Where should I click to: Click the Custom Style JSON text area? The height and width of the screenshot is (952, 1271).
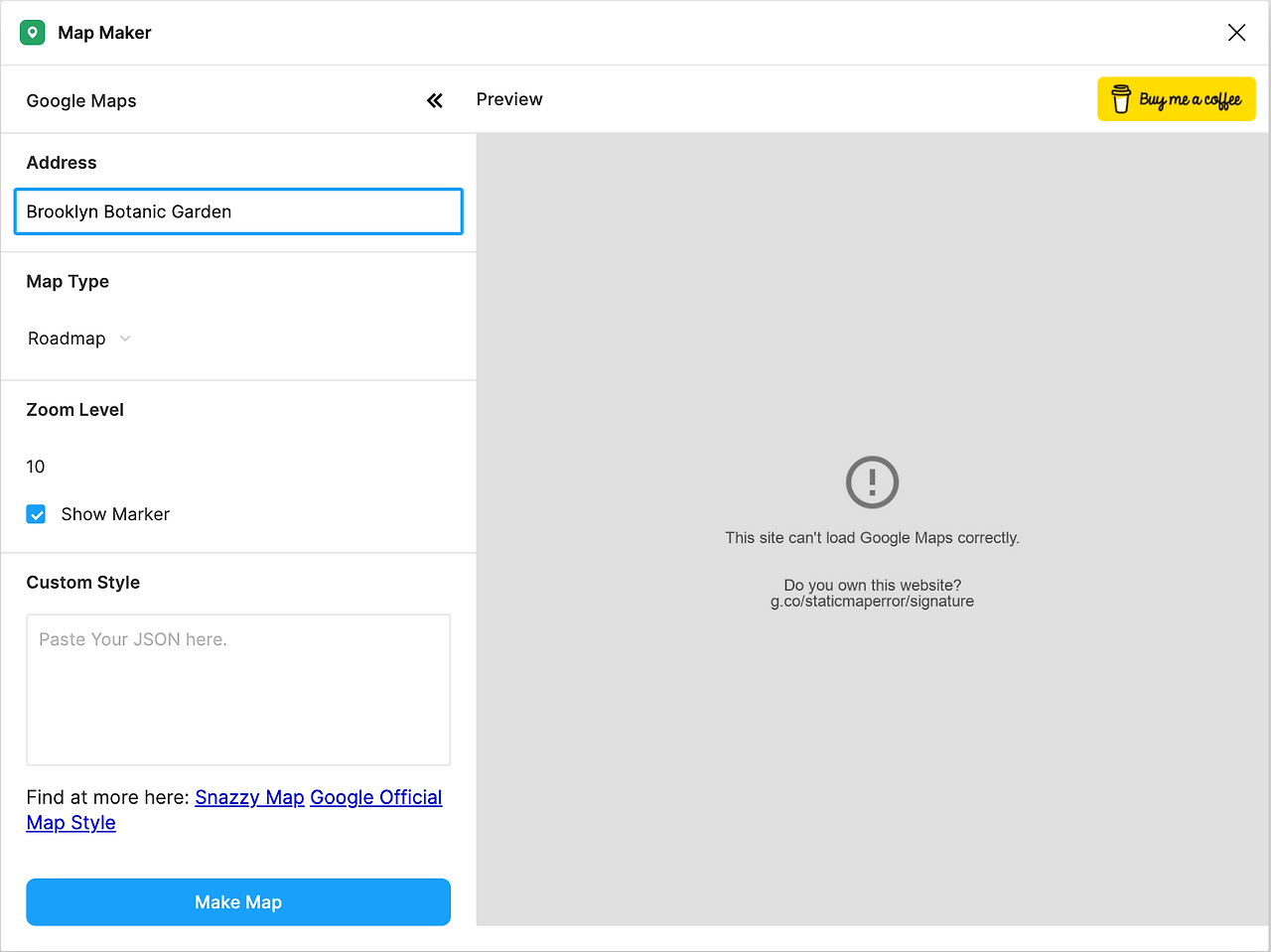(x=238, y=690)
